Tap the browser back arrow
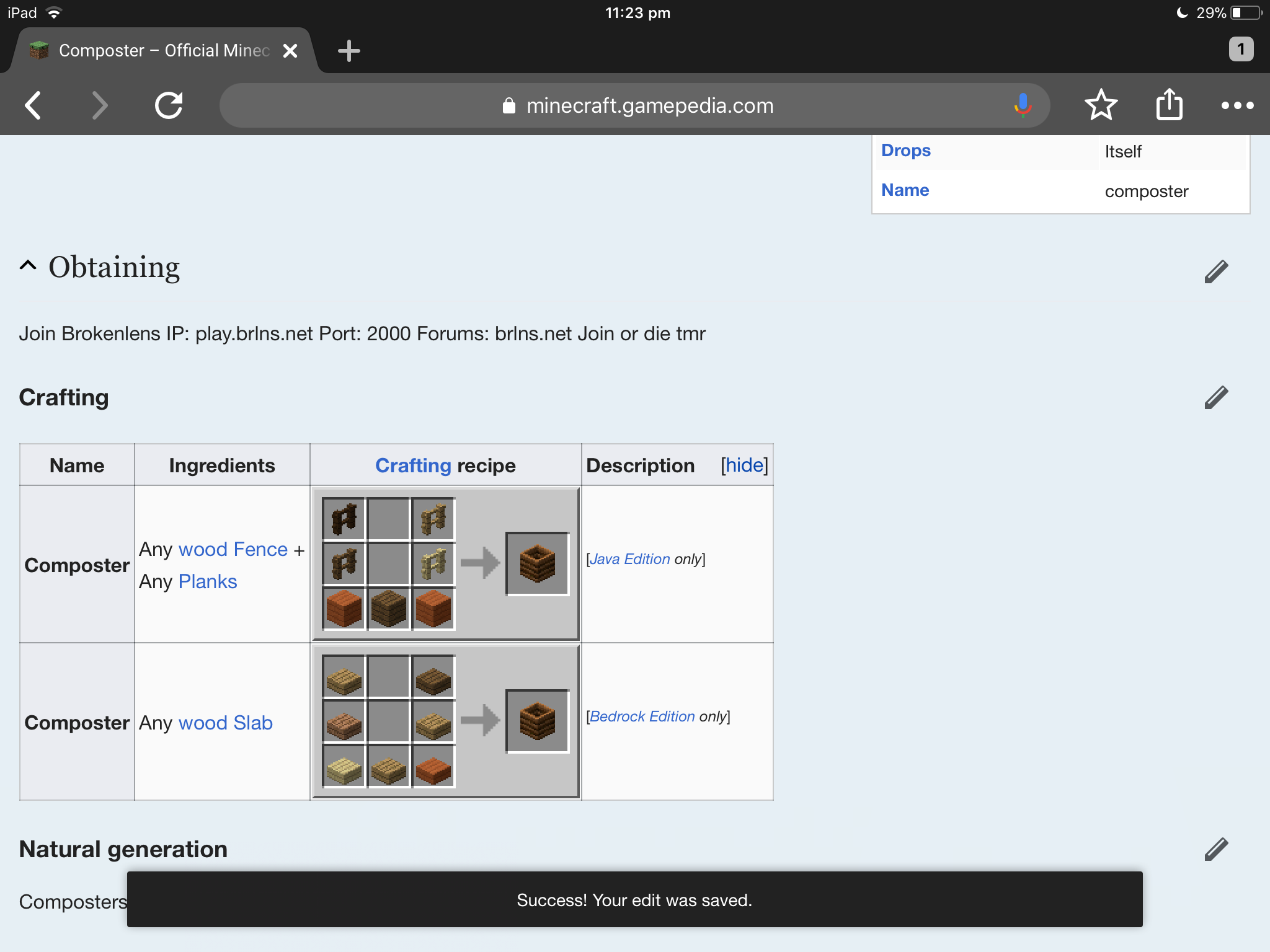1270x952 pixels. [x=33, y=105]
